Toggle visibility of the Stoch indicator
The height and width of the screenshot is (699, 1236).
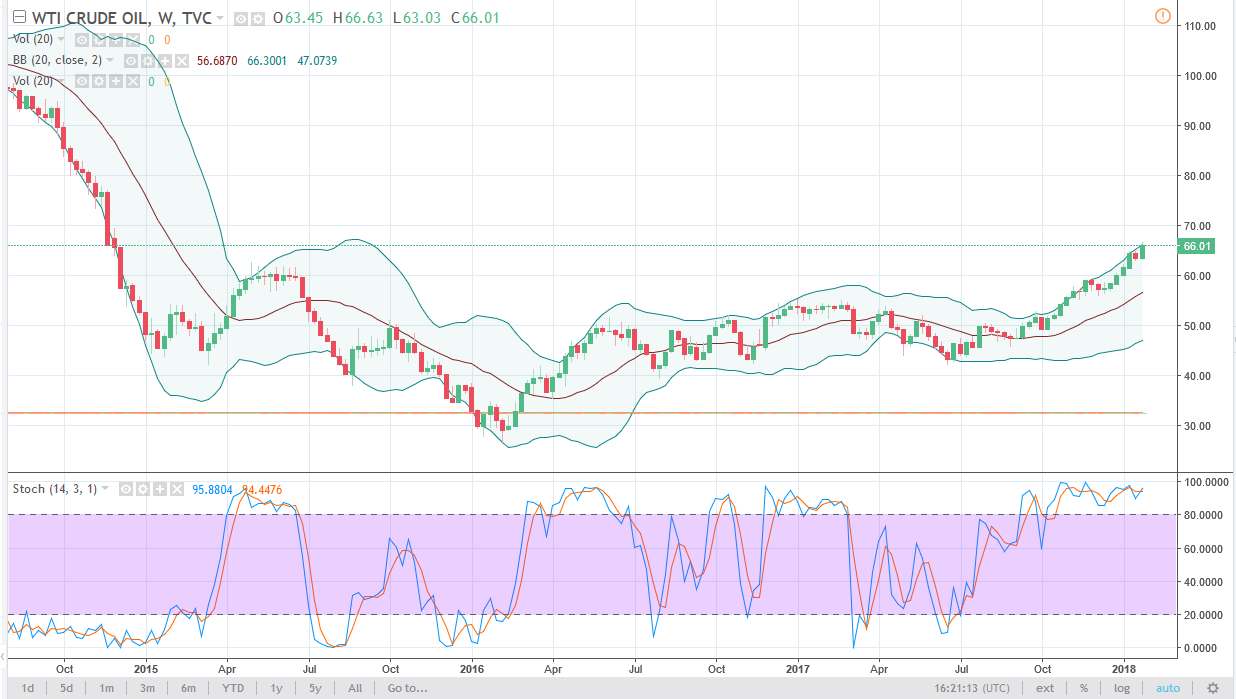[x=125, y=489]
